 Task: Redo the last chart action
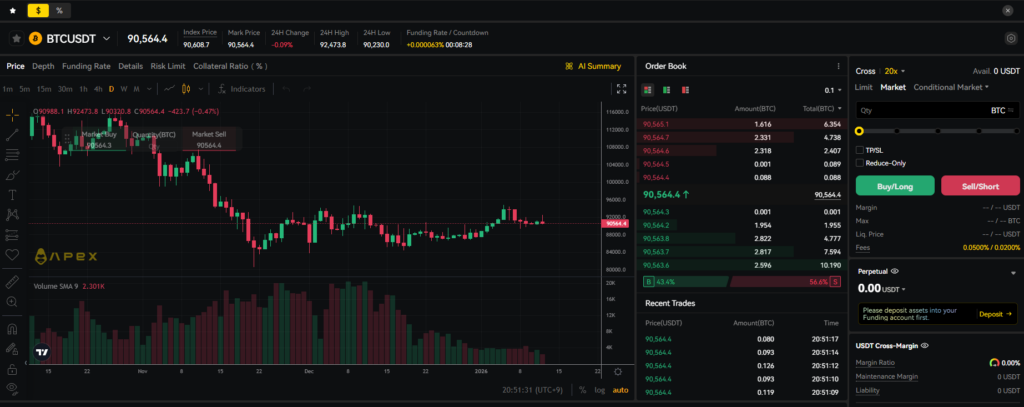pyautogui.click(x=306, y=89)
